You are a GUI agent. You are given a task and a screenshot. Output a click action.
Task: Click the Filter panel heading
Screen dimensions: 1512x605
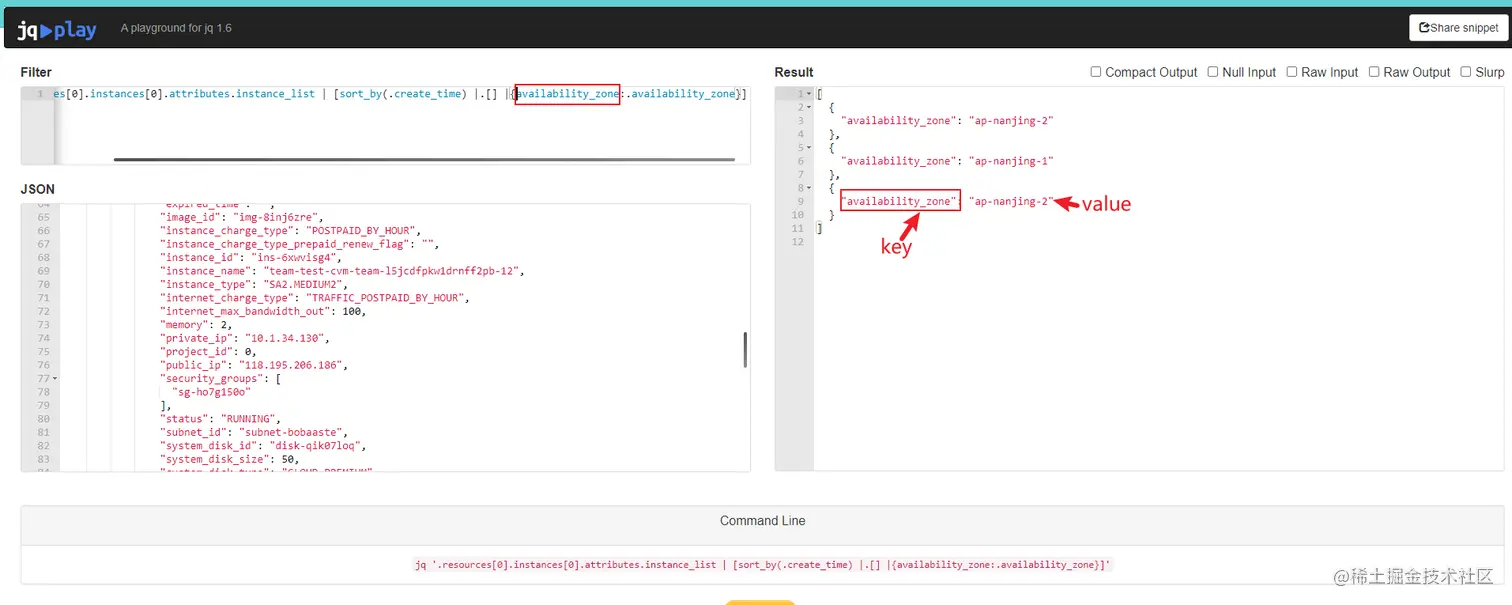pyautogui.click(x=36, y=72)
